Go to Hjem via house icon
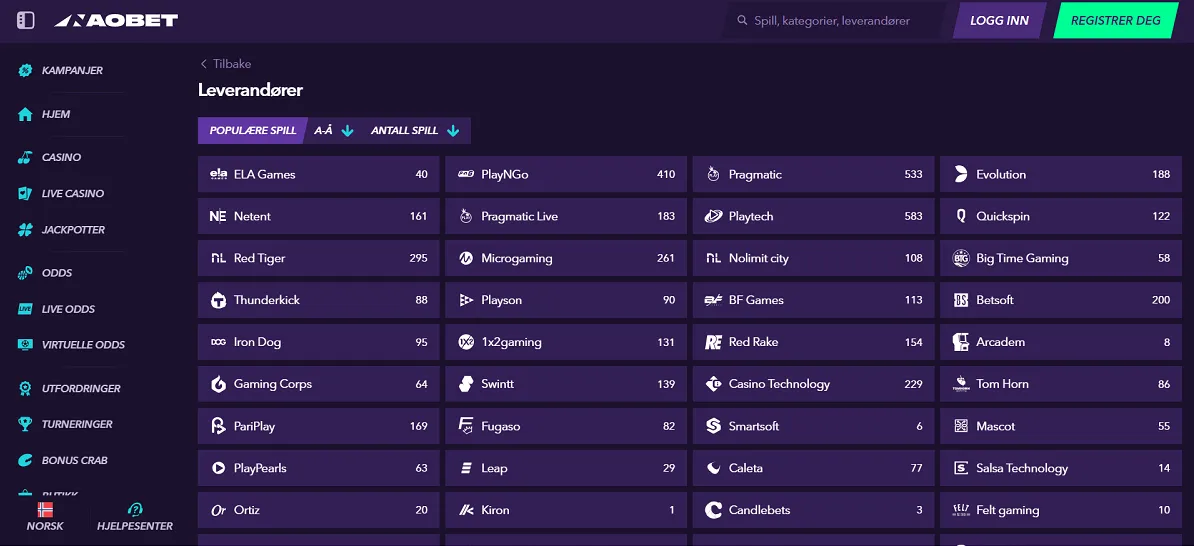 tap(25, 114)
